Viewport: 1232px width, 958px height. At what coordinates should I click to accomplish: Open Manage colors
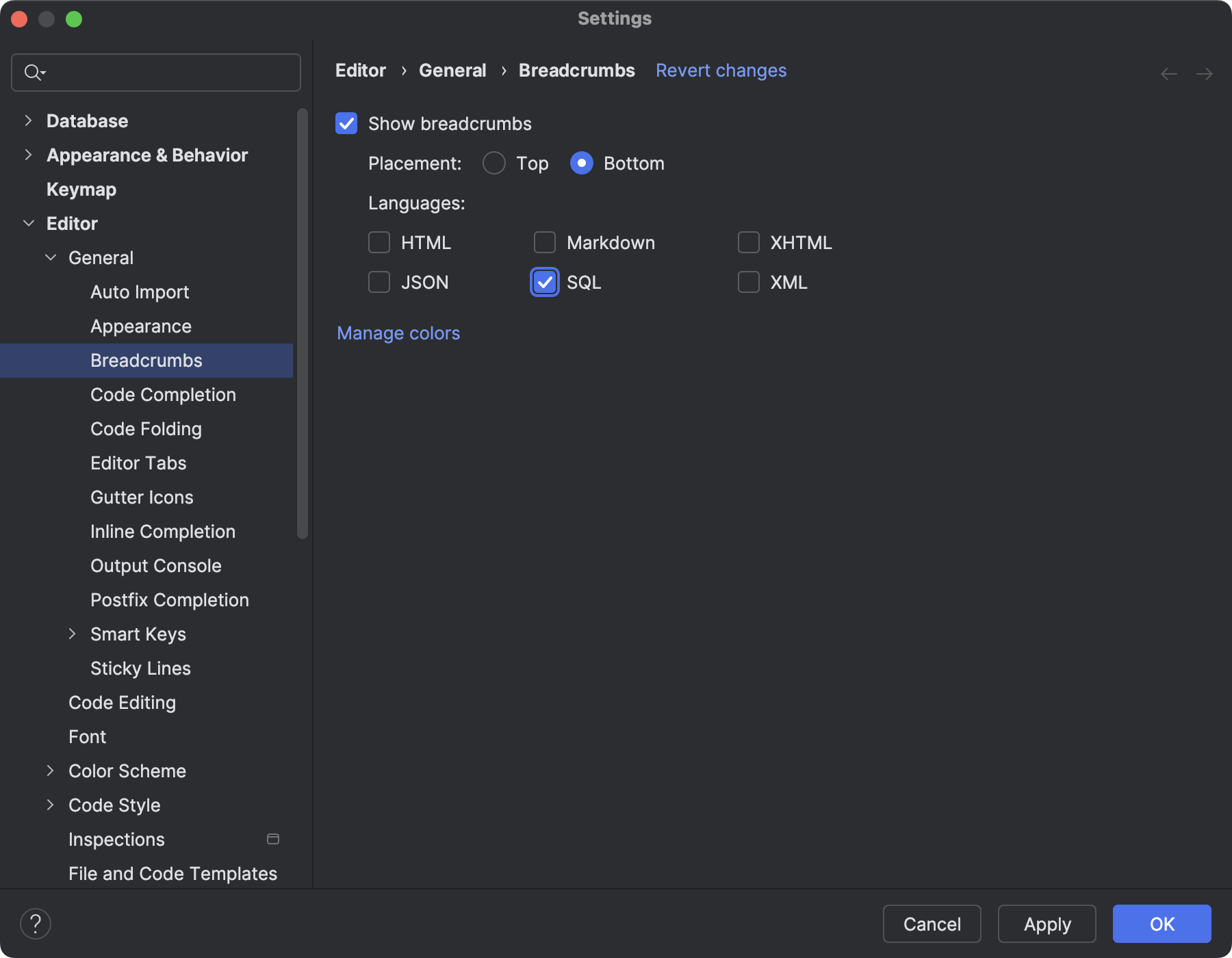pyautogui.click(x=398, y=333)
